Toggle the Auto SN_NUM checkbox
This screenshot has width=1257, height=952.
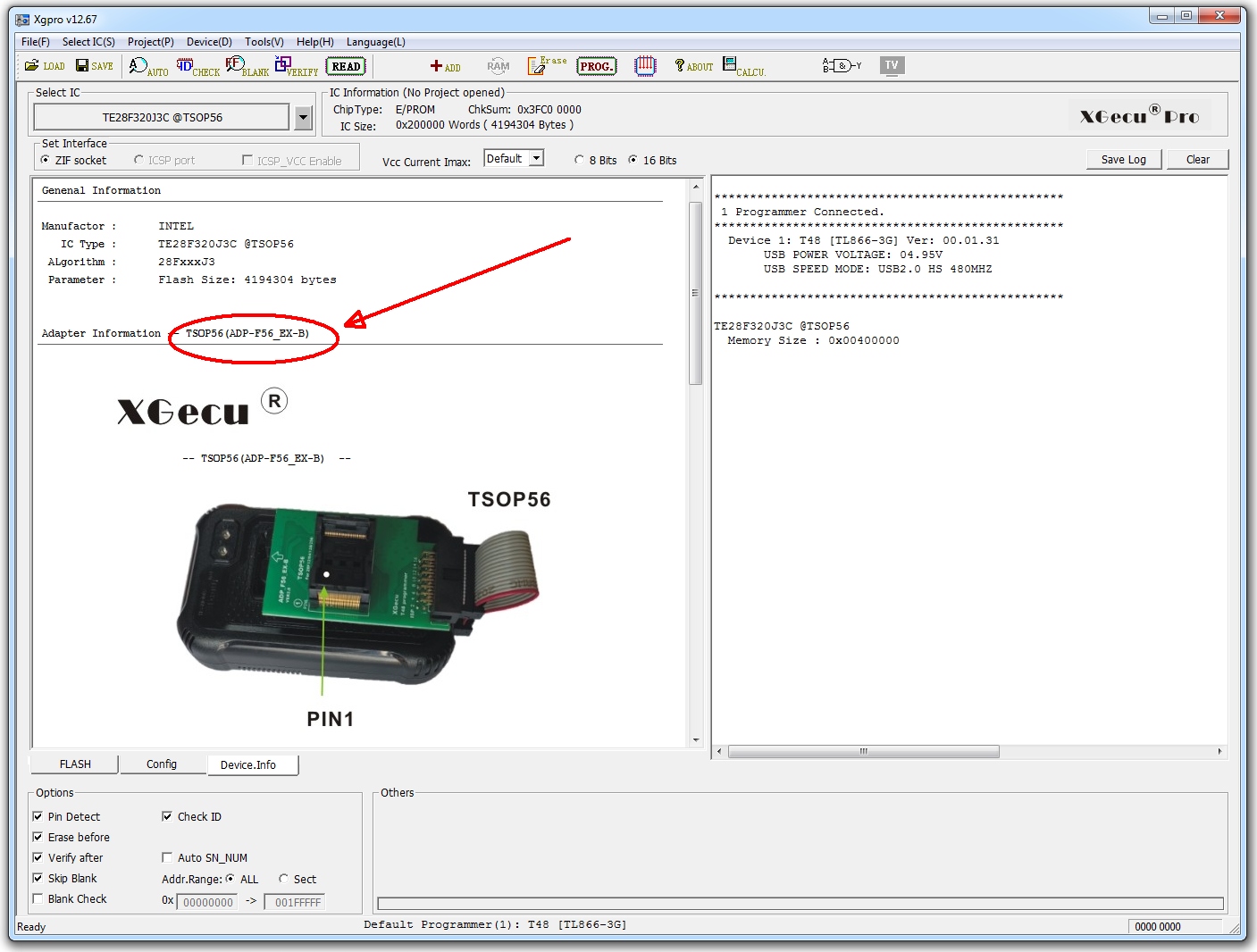(167, 858)
